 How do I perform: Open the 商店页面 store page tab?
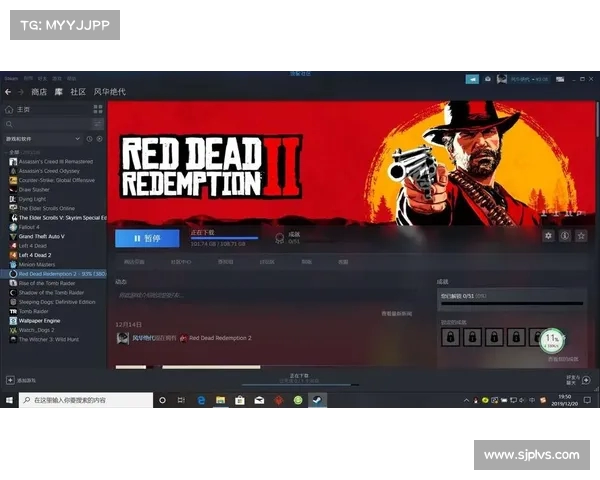(x=134, y=262)
